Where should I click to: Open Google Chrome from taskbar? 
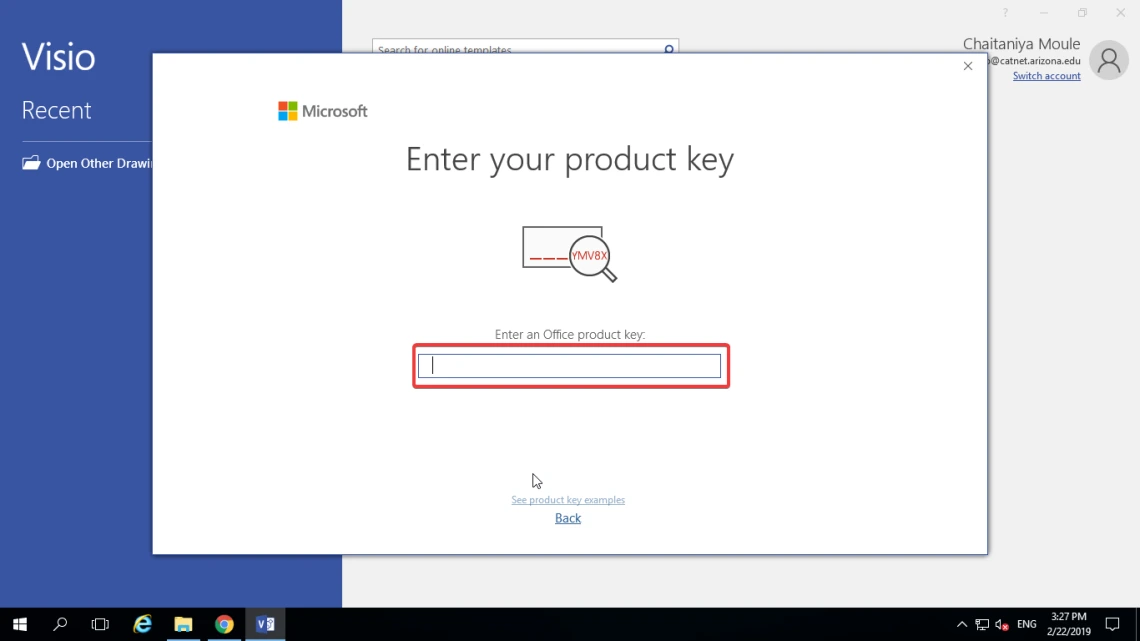[x=224, y=624]
